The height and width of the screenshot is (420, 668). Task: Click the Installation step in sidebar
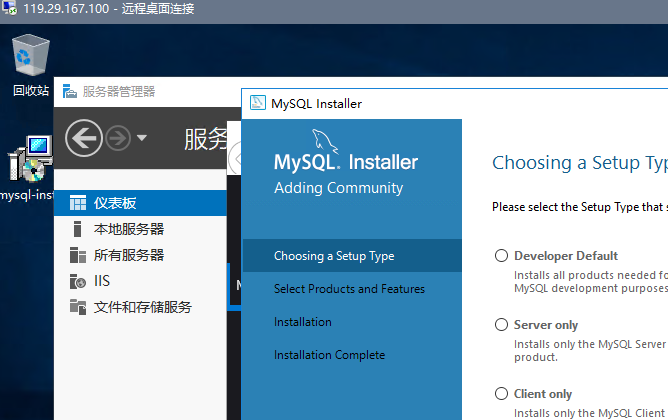click(x=303, y=322)
